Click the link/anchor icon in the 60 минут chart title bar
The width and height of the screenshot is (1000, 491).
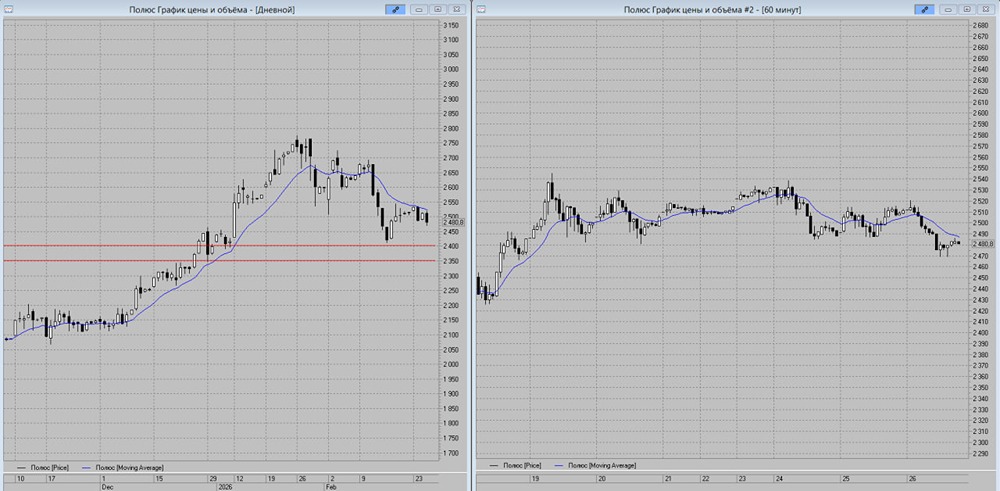click(x=923, y=9)
